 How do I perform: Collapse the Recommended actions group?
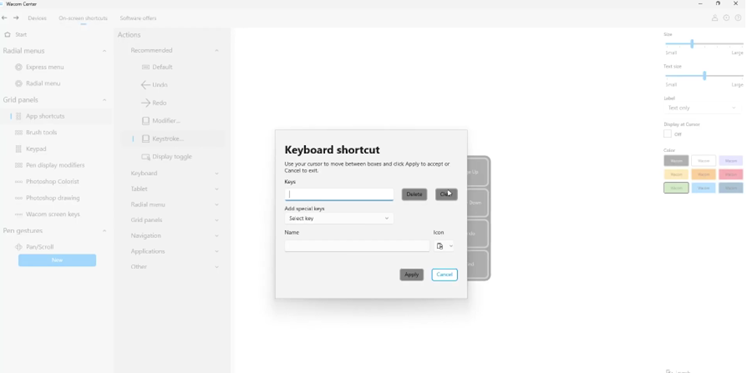point(217,50)
